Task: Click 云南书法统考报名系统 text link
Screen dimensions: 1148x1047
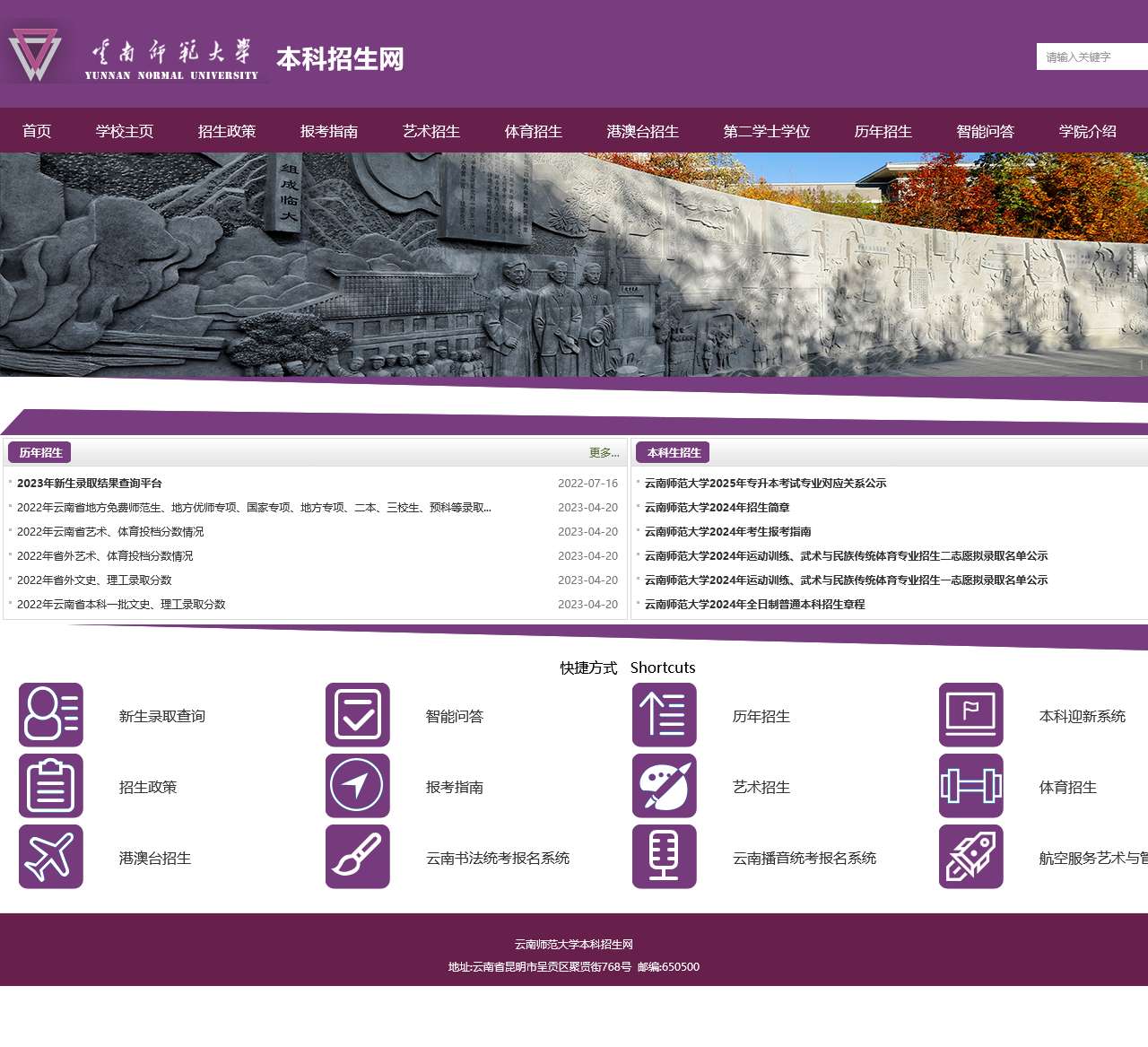Action: pyautogui.click(x=498, y=858)
